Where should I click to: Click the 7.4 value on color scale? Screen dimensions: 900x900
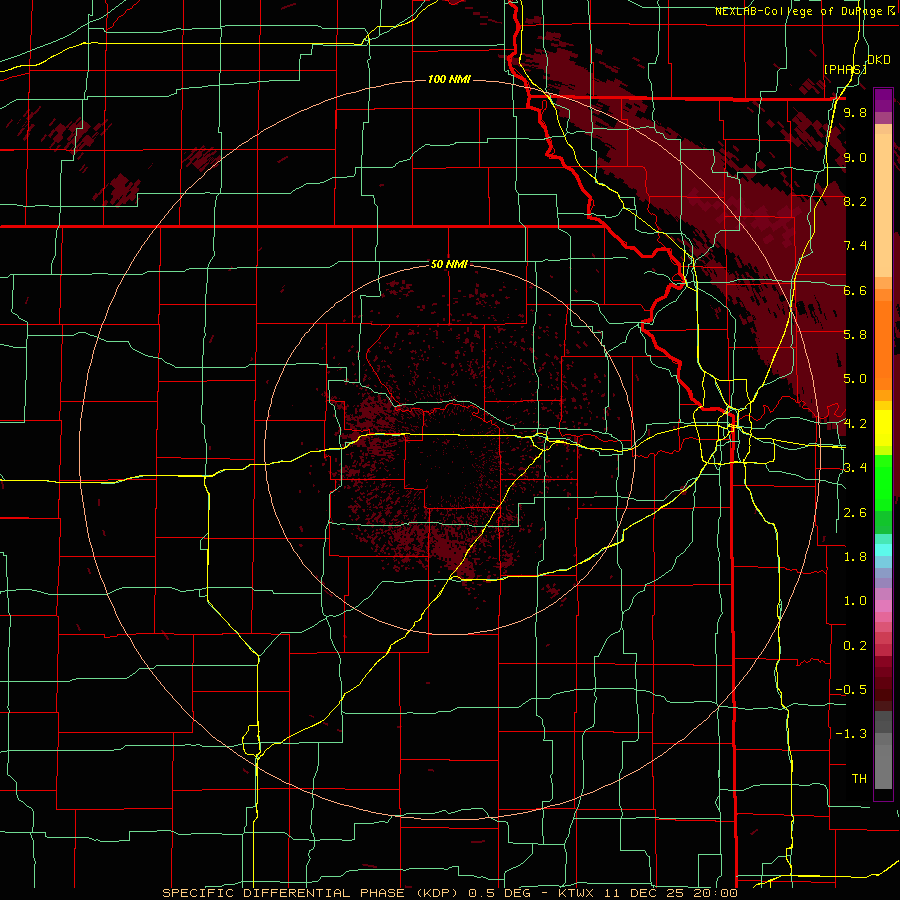point(855,246)
